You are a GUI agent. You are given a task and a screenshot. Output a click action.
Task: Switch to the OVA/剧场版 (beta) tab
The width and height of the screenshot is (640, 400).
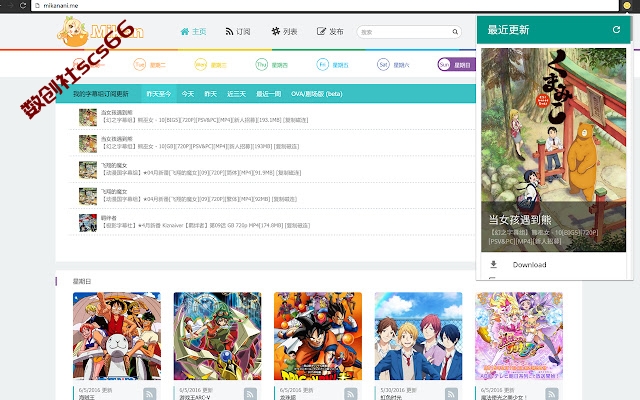tap(317, 94)
